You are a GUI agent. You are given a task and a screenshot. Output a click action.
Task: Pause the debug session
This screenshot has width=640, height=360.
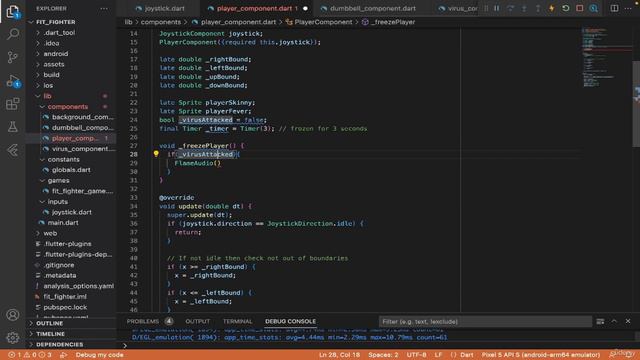pos(497,8)
